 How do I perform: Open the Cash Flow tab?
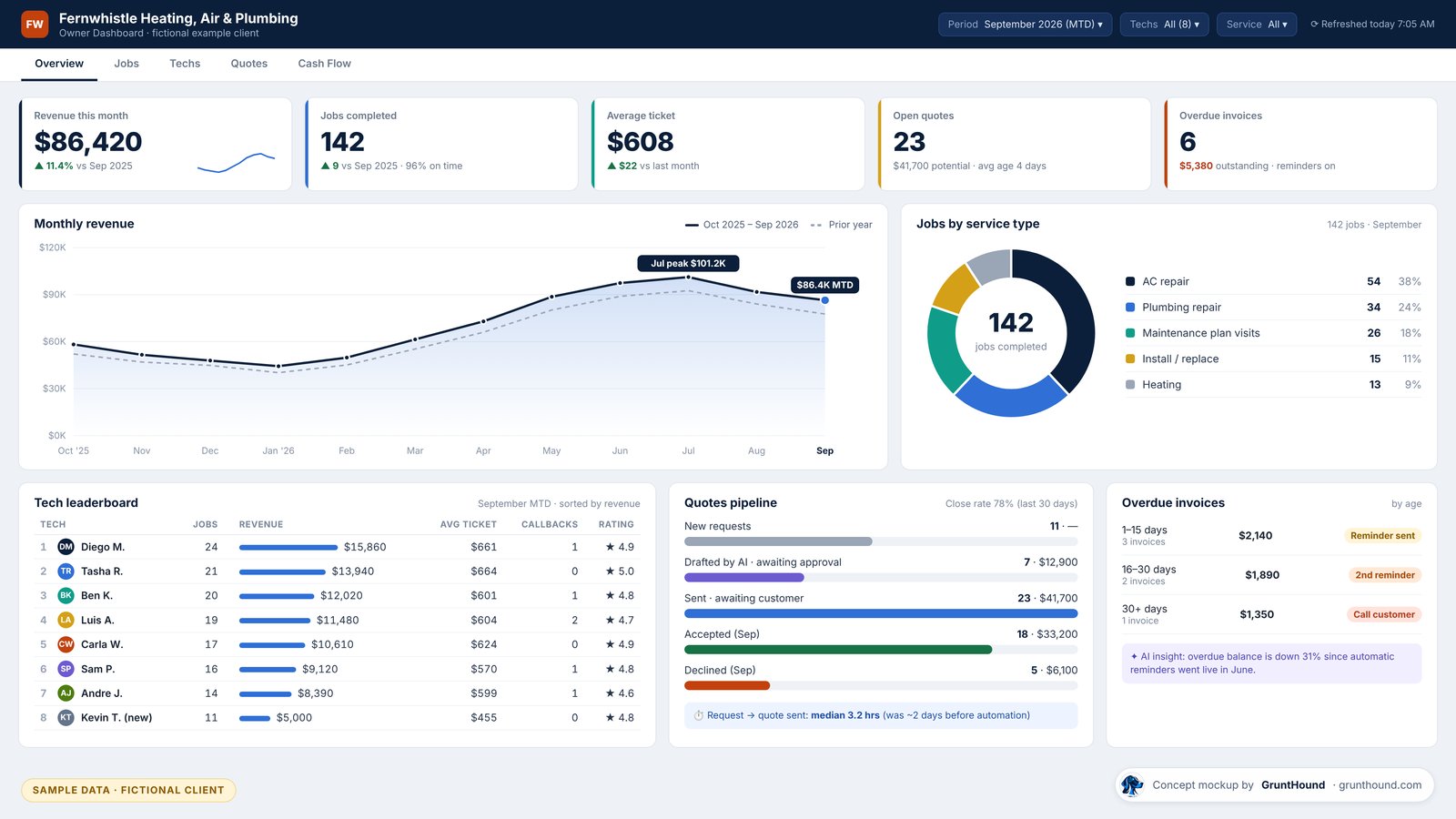tap(324, 64)
